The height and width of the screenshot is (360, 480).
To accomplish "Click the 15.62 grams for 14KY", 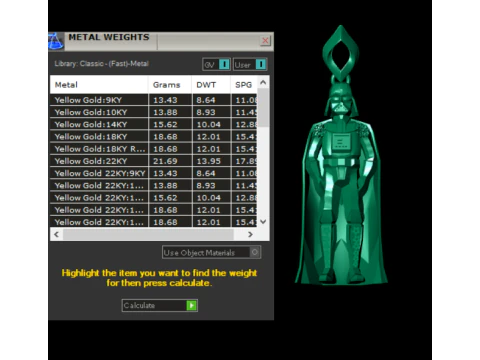I will coord(165,124).
